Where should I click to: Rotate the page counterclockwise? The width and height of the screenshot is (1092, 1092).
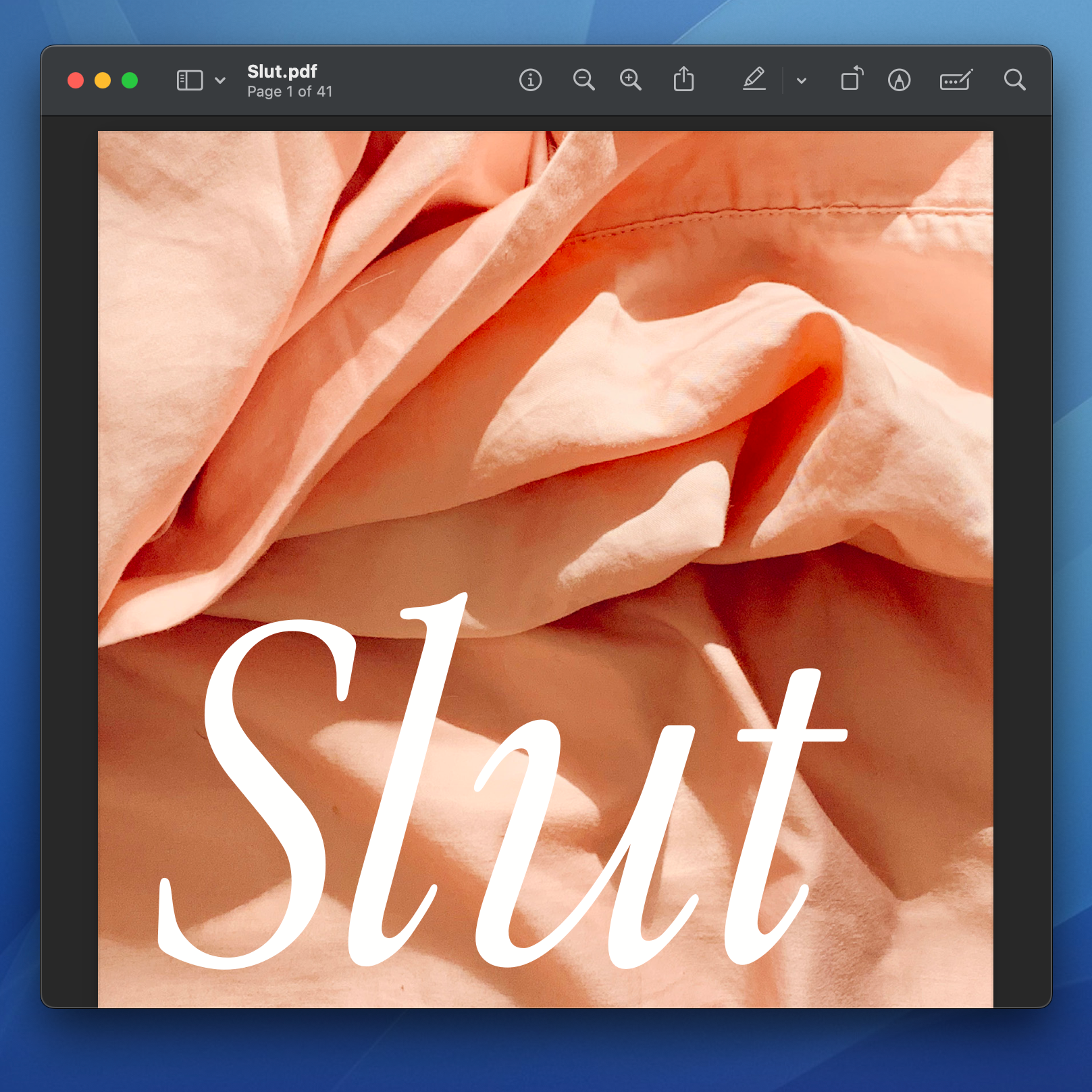852,80
